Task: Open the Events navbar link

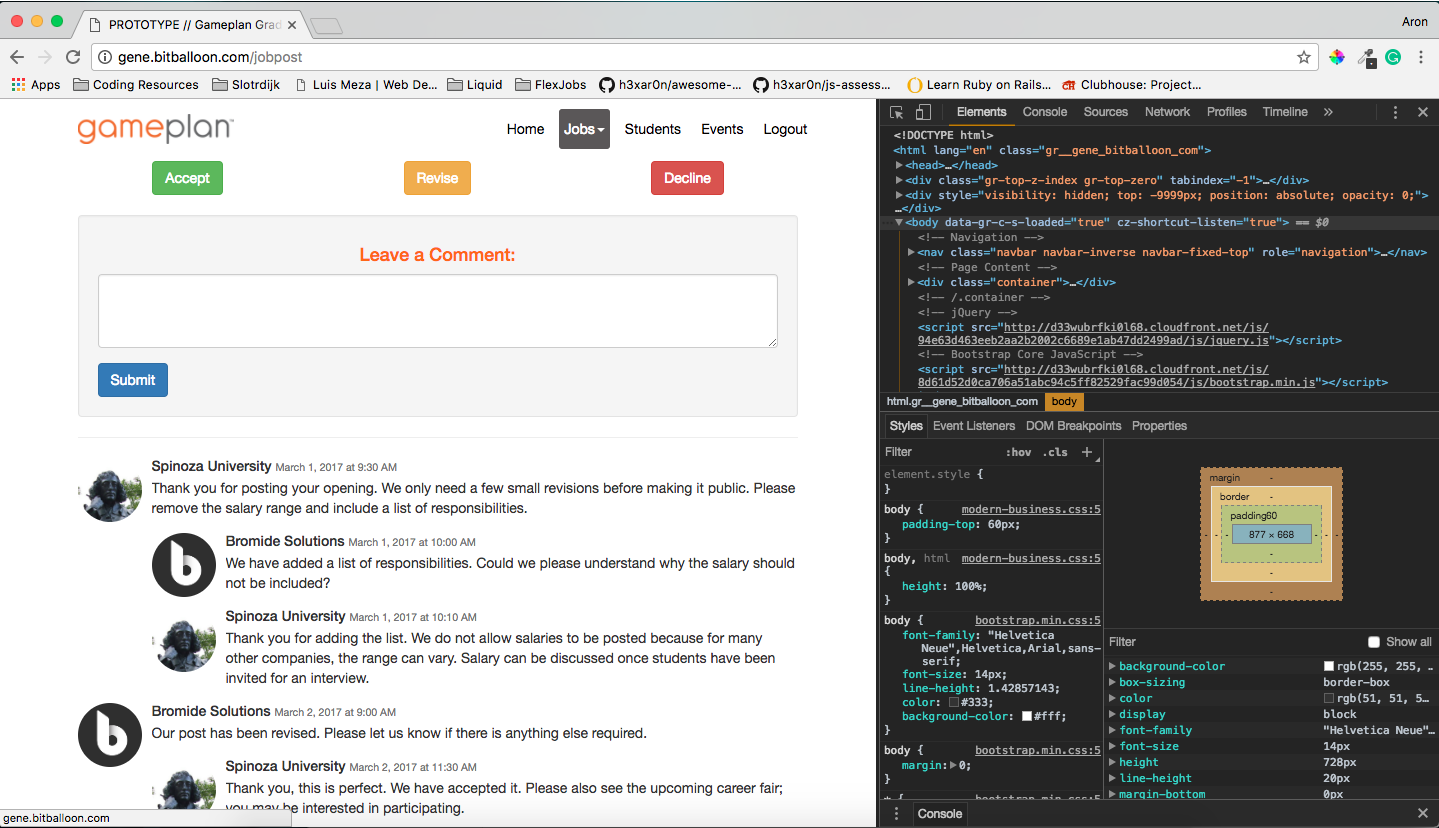Action: (722, 129)
